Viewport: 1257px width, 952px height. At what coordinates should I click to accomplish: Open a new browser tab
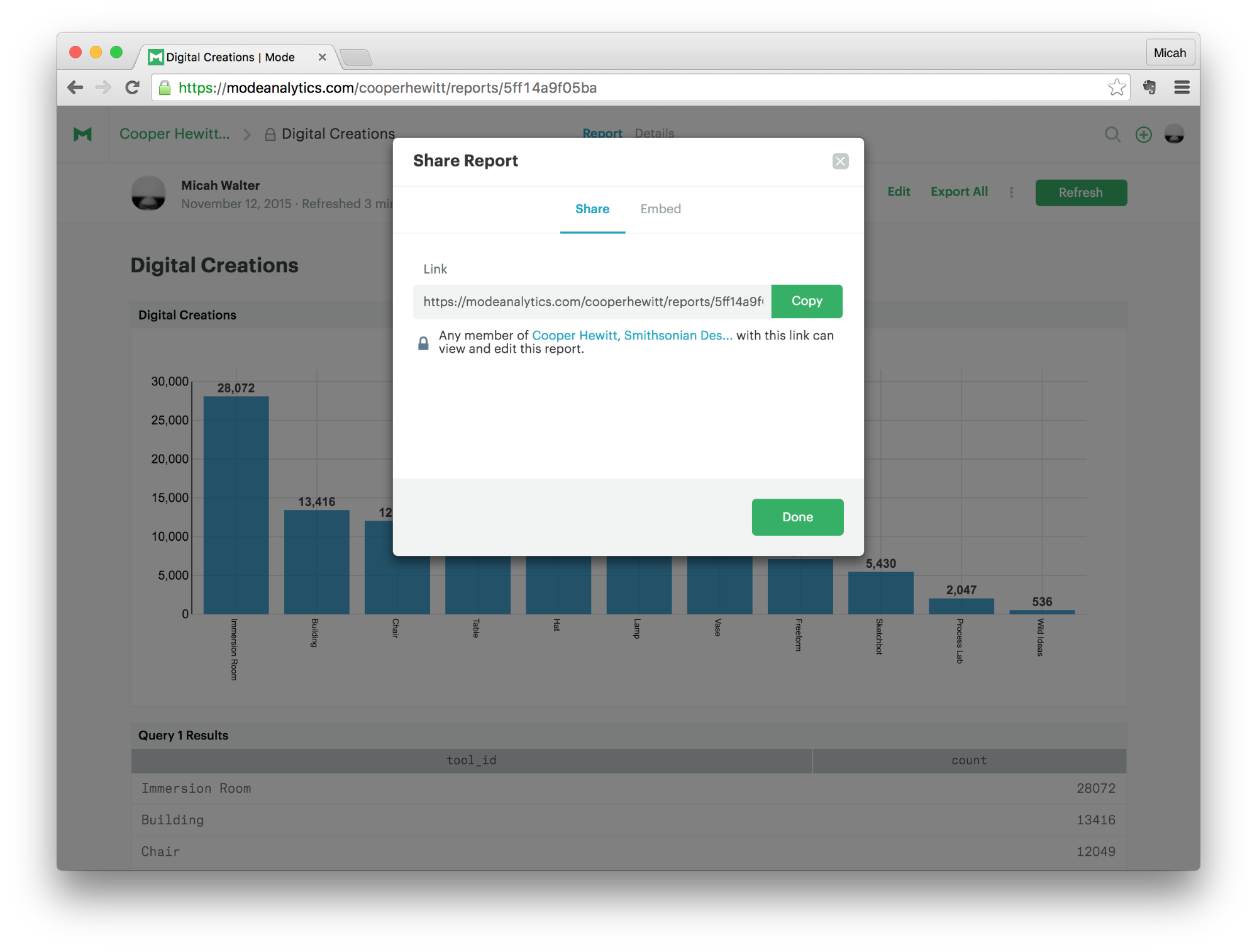tap(357, 57)
